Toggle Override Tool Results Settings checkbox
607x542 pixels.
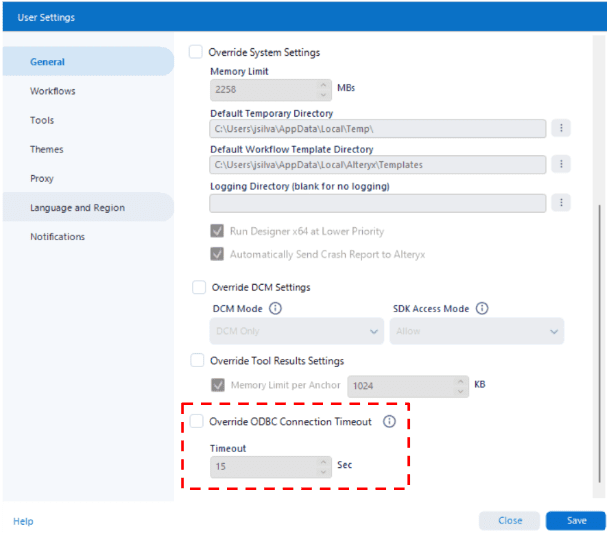pyautogui.click(x=197, y=361)
